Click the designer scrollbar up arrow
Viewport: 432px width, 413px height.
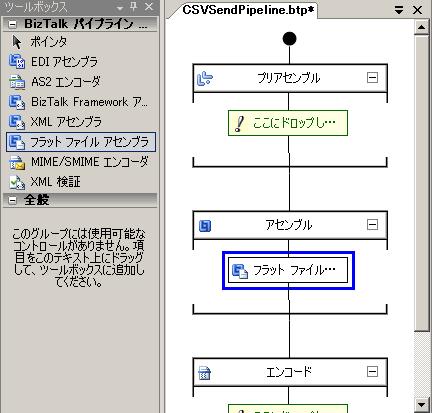coord(421,27)
